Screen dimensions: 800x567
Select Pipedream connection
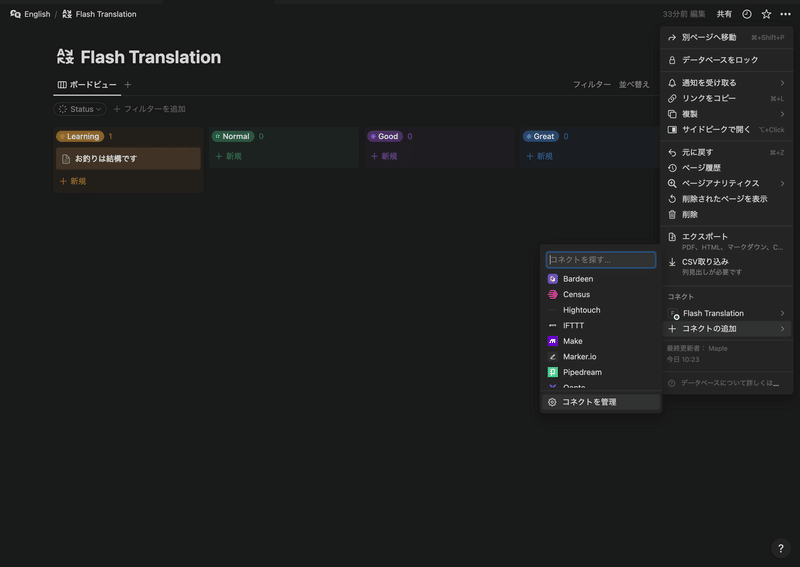(x=601, y=372)
